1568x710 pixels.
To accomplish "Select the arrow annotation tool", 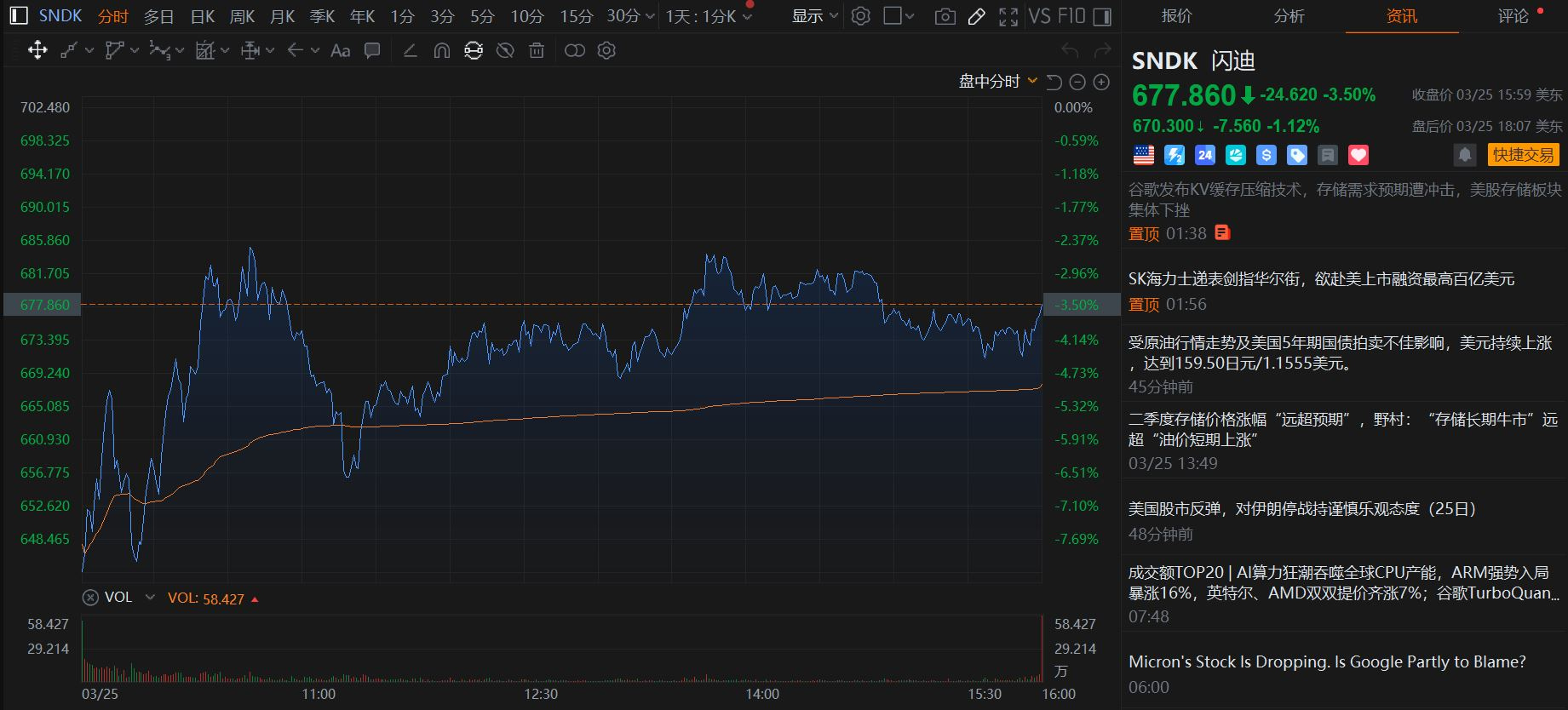I will [296, 50].
